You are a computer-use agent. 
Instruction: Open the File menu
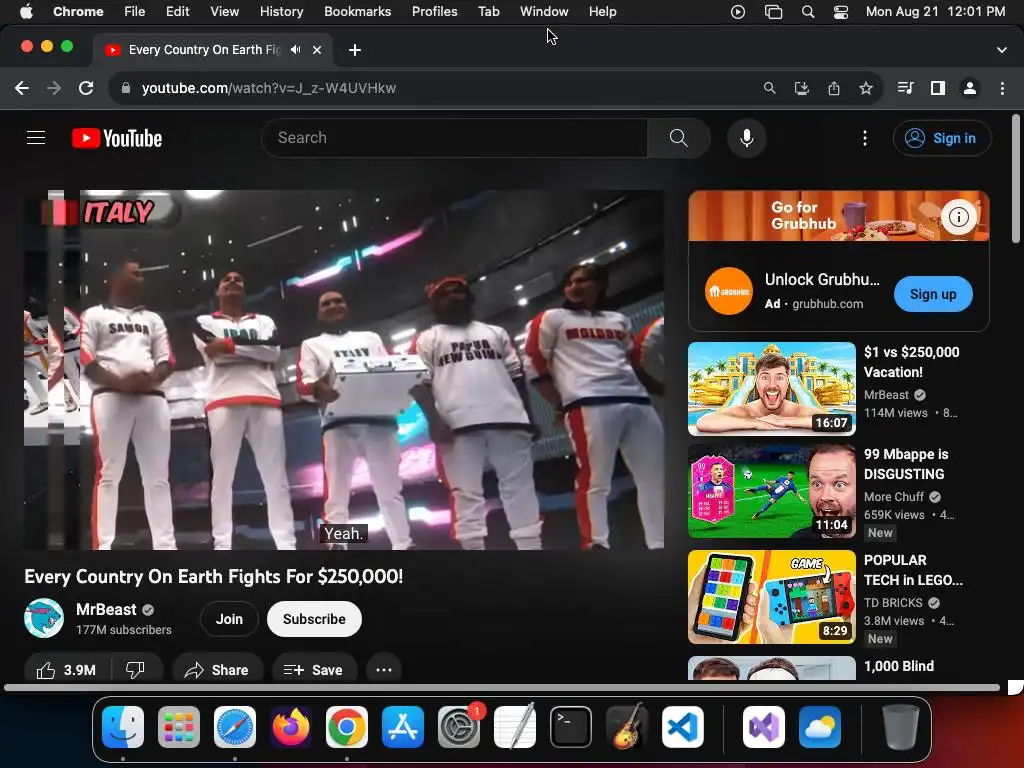coord(135,12)
